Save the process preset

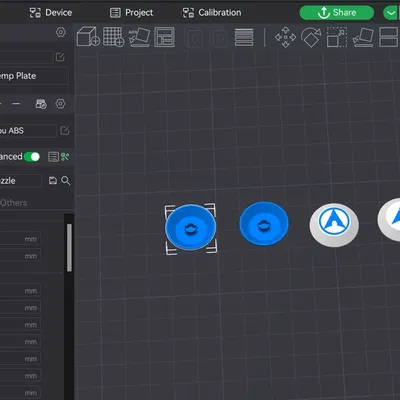pos(53,181)
